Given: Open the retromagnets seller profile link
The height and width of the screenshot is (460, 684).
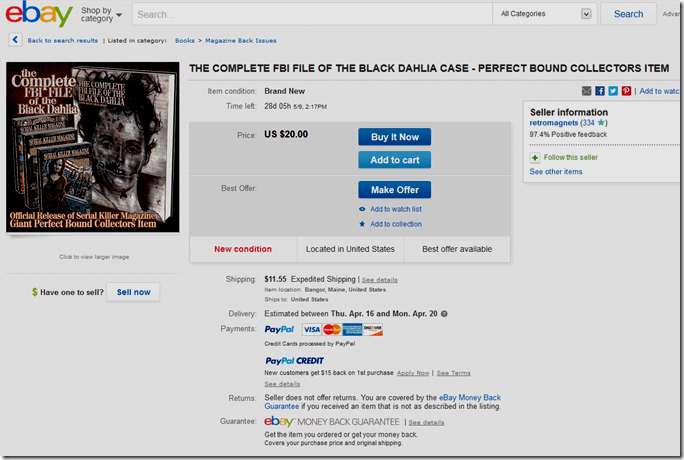Looking at the screenshot, I should (x=554, y=123).
